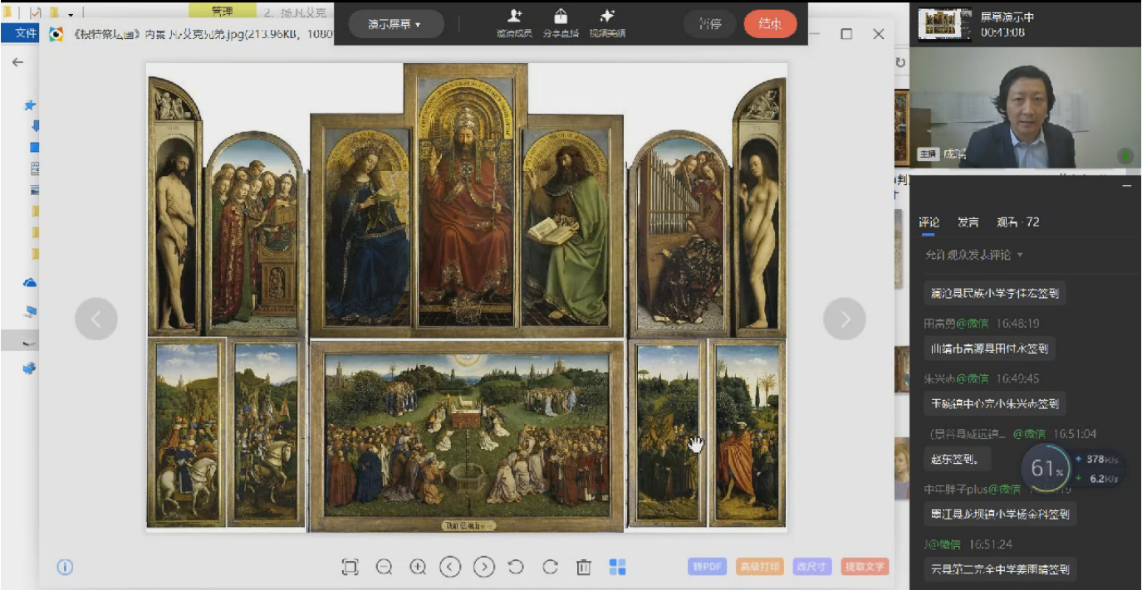
Task: Click the 提取文字 extract text button
Action: (x=865, y=567)
